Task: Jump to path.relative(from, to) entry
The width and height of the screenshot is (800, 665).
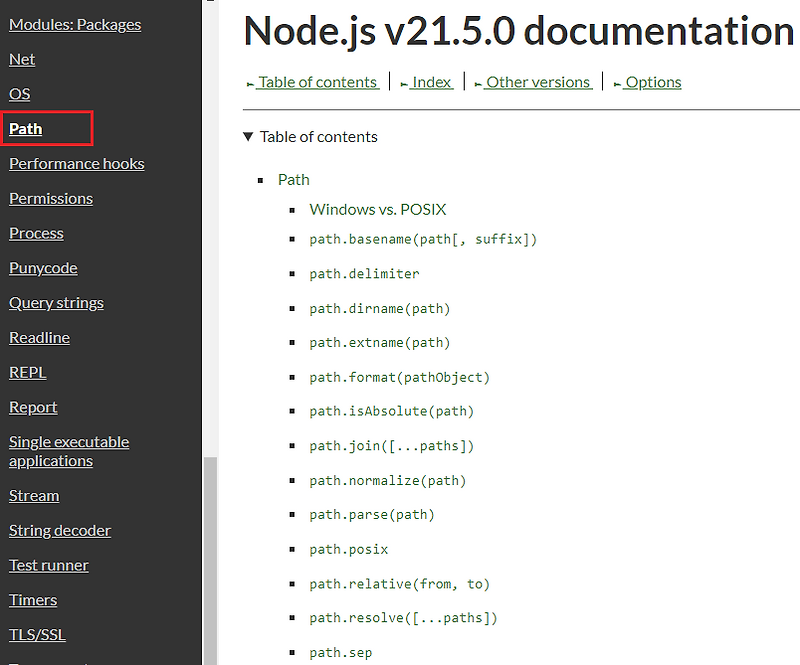Action: [x=399, y=584]
